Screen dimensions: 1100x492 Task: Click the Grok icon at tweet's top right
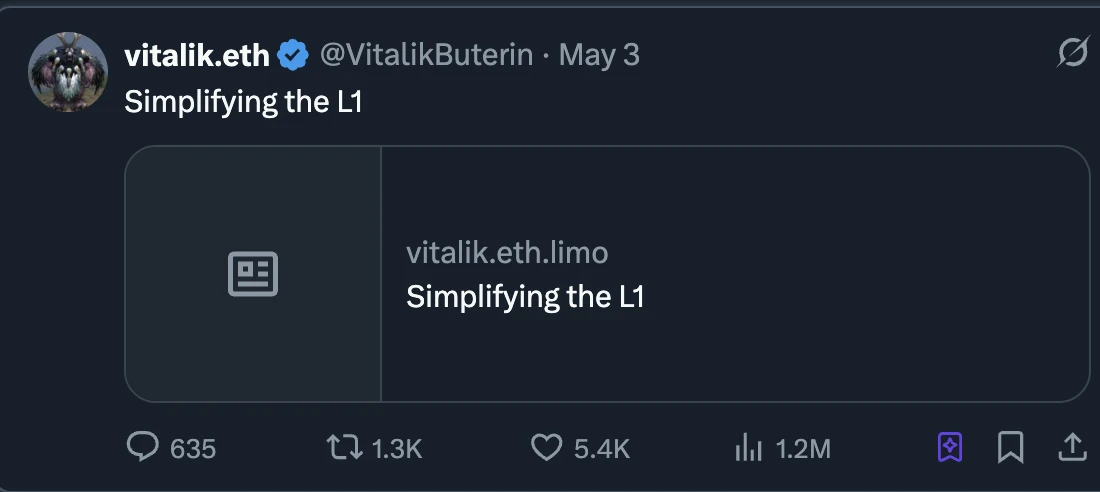1072,54
